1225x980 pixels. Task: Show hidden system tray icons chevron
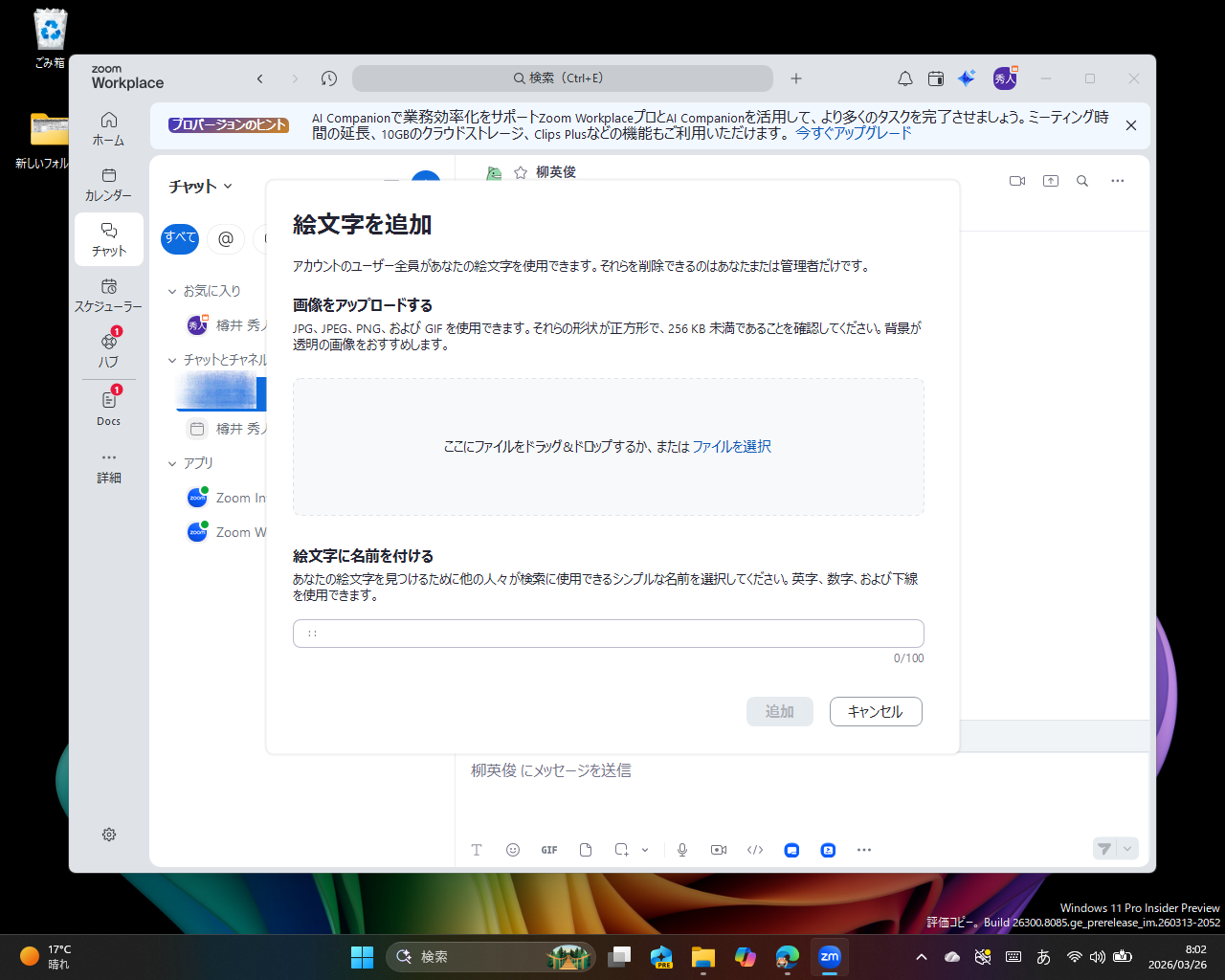[921, 957]
